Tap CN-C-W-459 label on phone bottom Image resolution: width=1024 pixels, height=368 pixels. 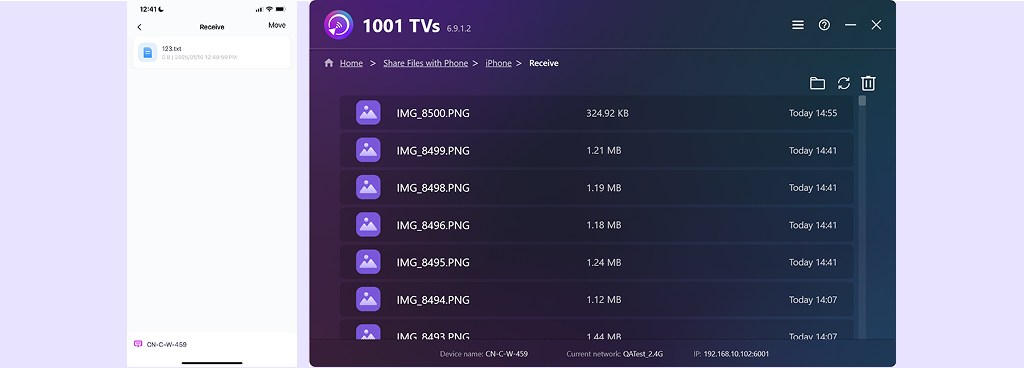[x=167, y=344]
